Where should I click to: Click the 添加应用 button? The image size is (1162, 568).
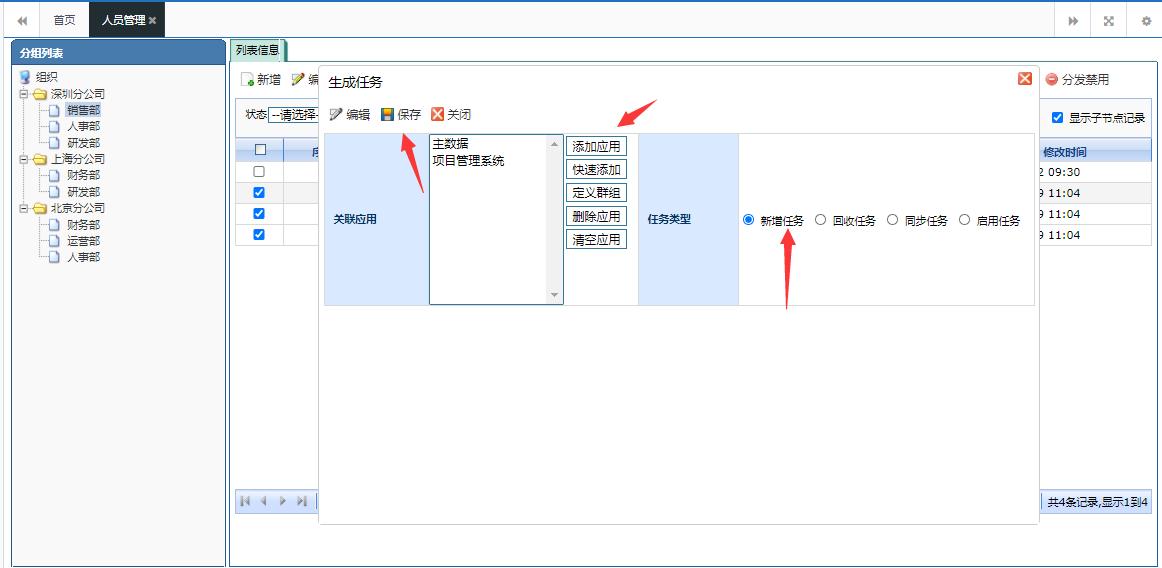(x=597, y=146)
